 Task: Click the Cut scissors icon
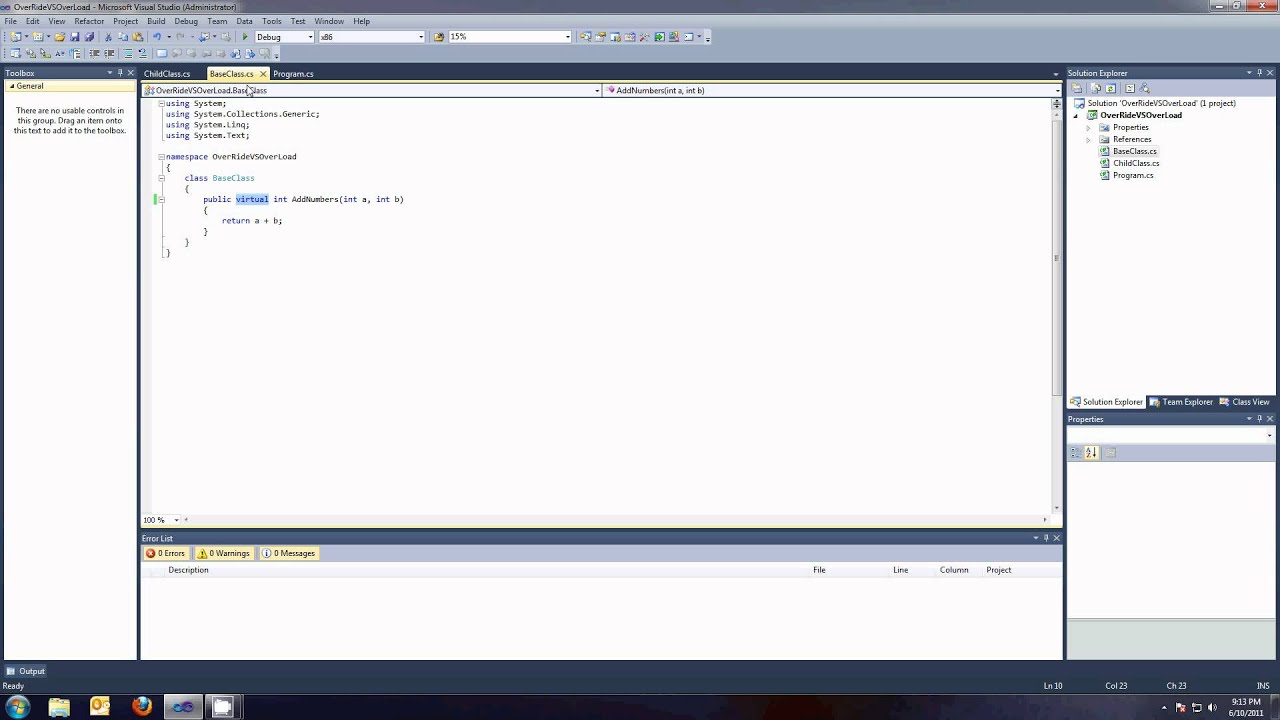(108, 37)
